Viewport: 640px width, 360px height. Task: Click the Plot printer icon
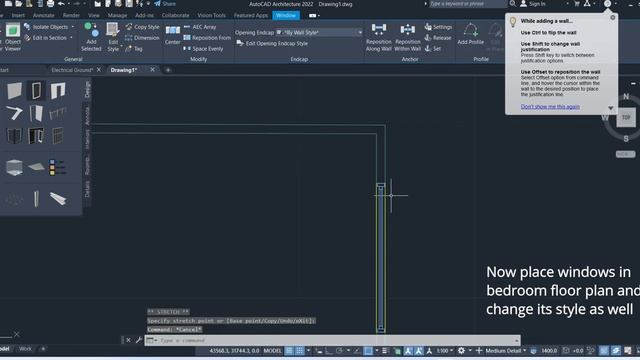(50, 4)
